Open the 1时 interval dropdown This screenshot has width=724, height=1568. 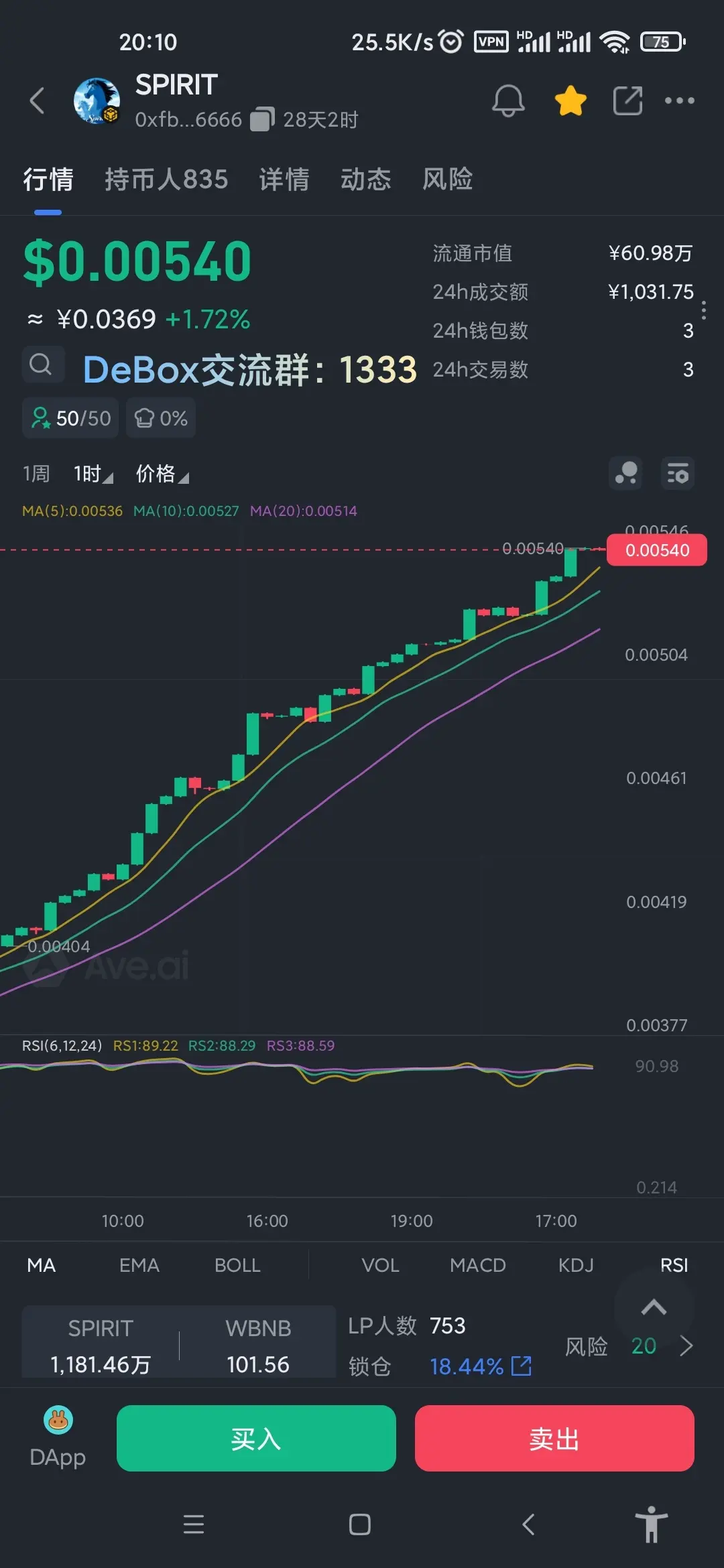click(x=93, y=474)
